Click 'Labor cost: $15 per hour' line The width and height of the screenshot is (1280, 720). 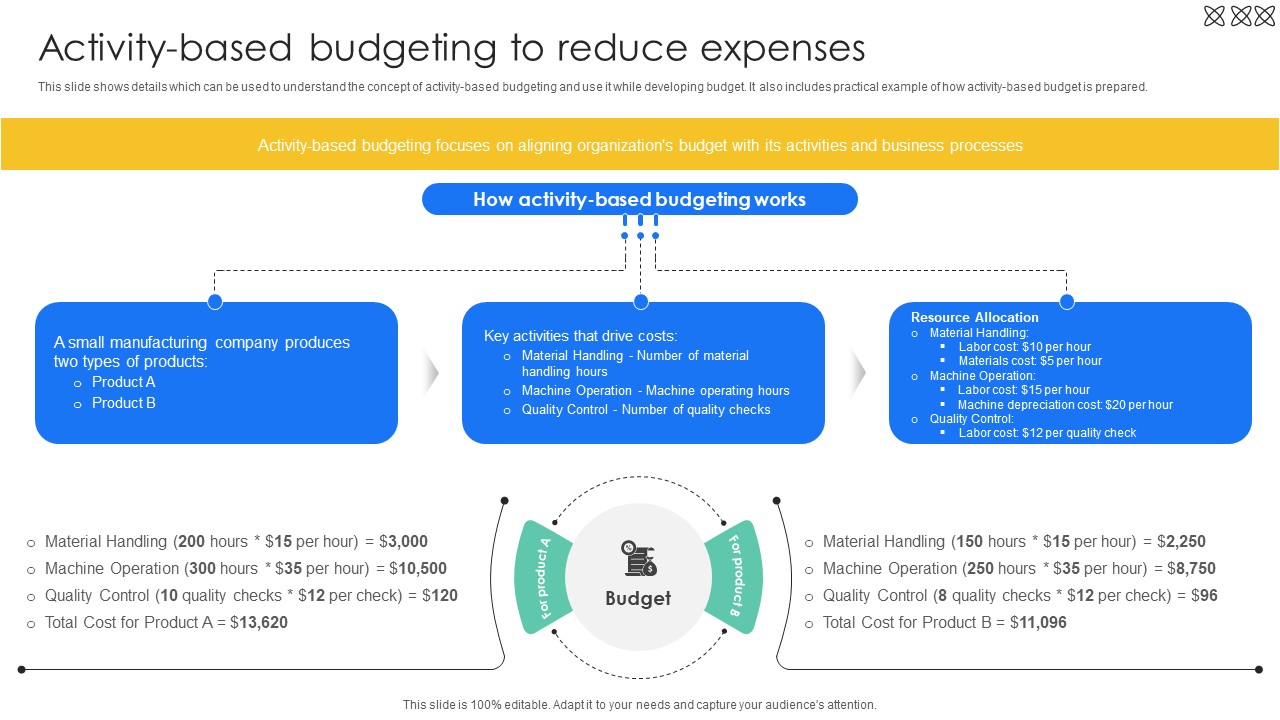coord(1024,390)
